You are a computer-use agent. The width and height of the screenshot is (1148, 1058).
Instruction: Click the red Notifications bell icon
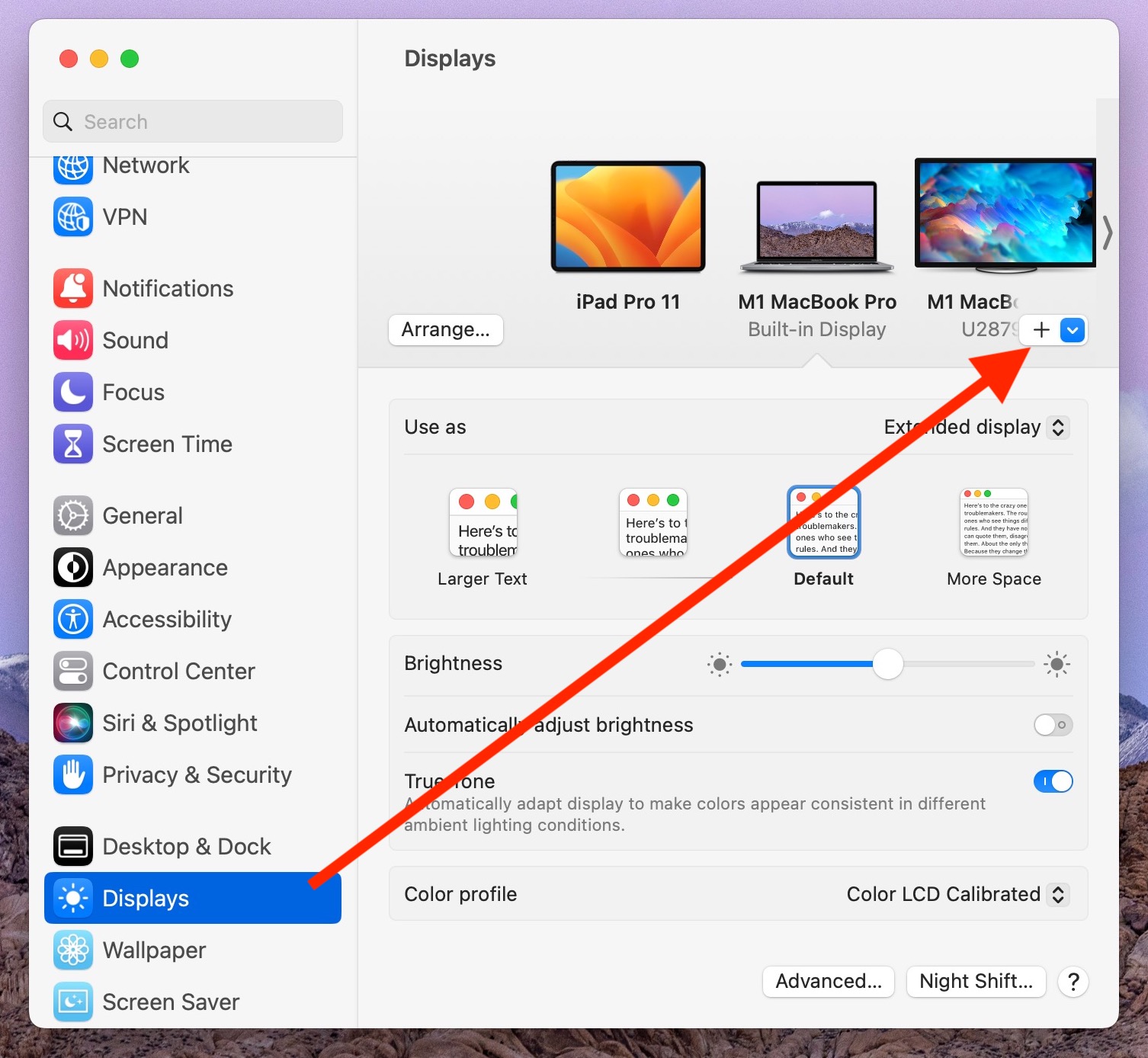tap(73, 289)
